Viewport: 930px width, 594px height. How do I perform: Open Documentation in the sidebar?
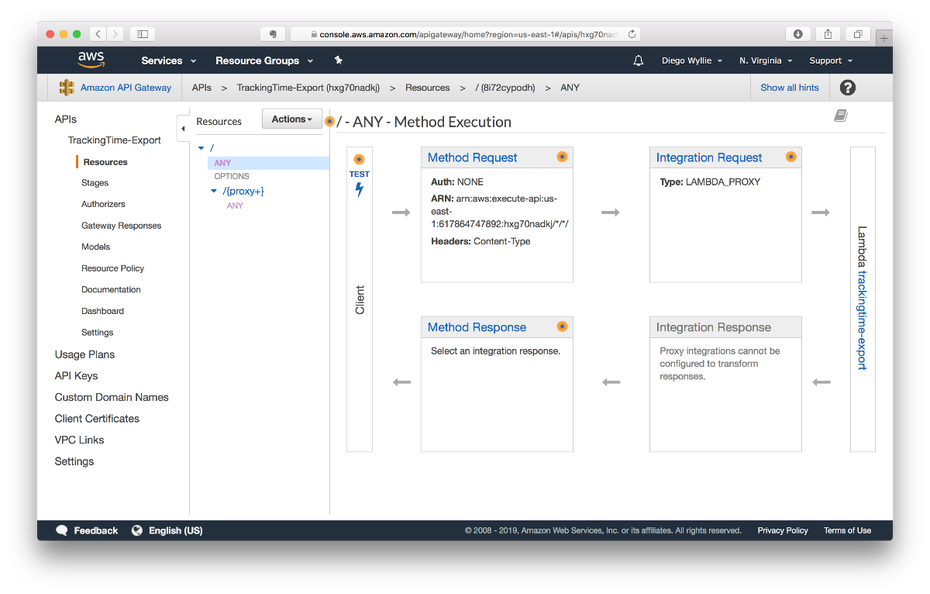click(111, 290)
